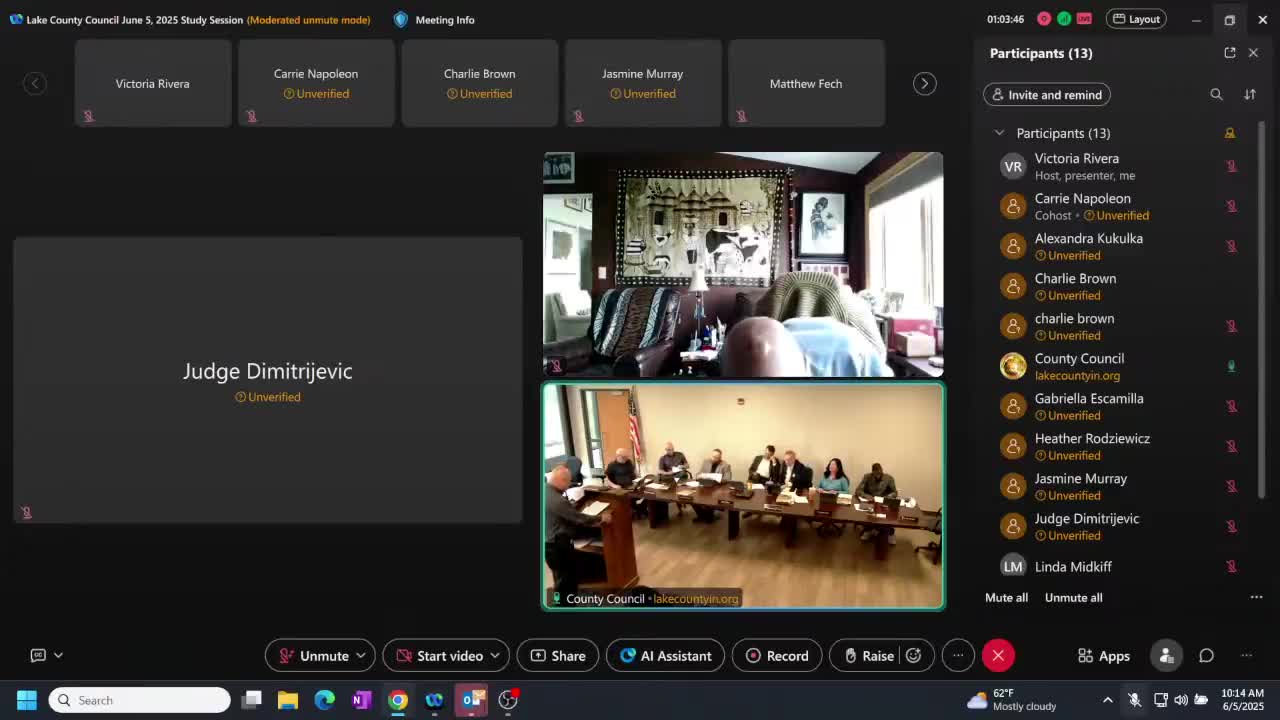Show next participants in the filmstrip

924,84
